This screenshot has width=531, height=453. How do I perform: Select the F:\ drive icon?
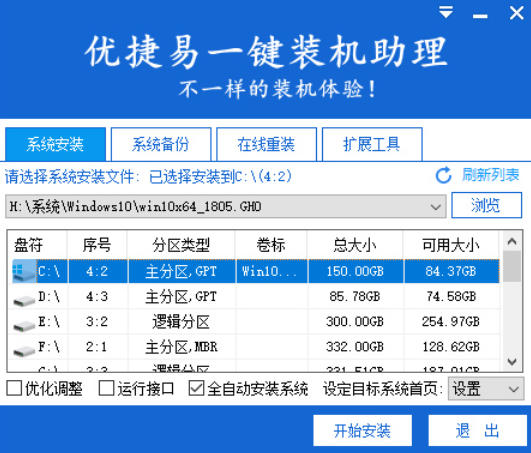[x=24, y=350]
